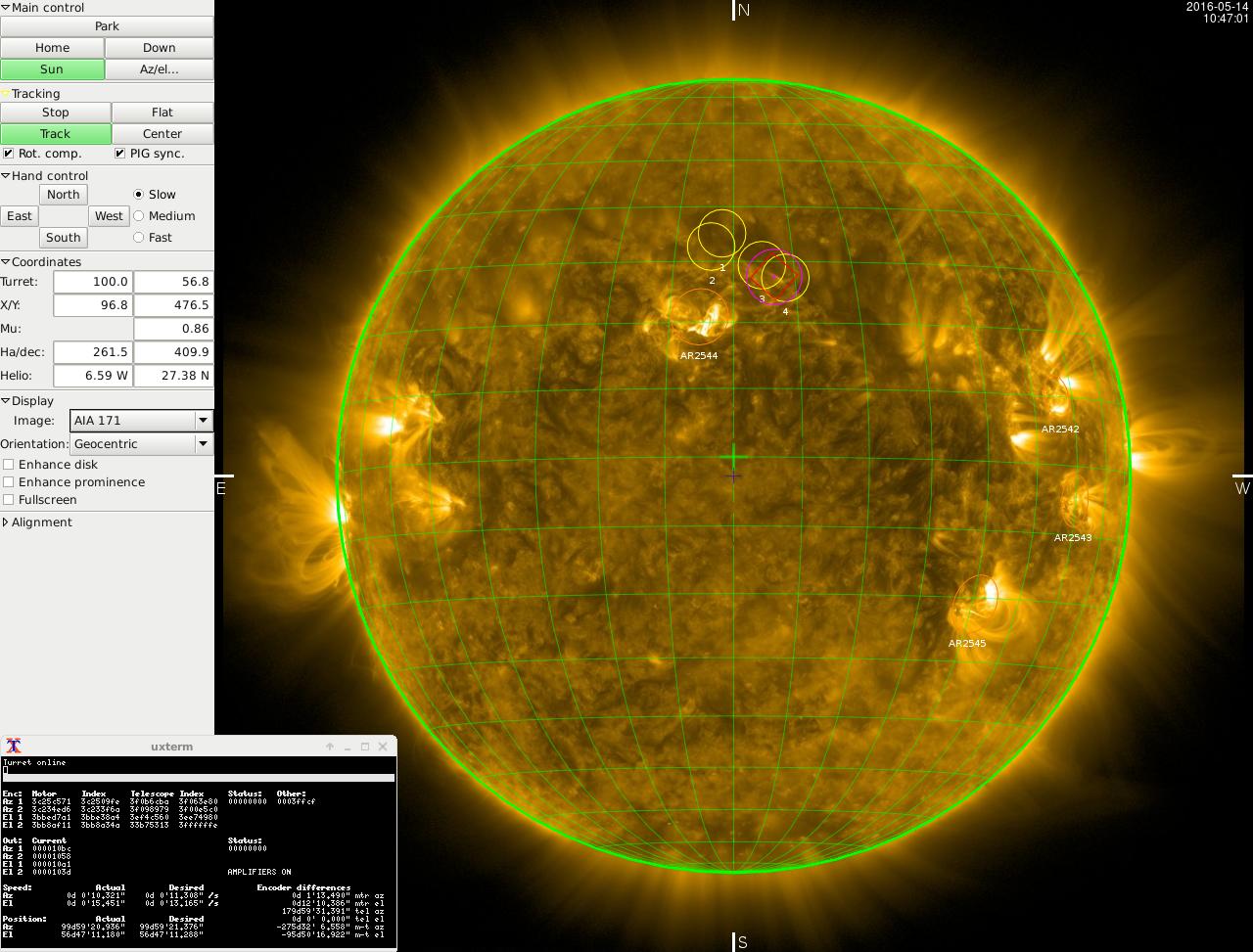The height and width of the screenshot is (952, 1253).
Task: Click the uxterm shade arrow icon
Action: [x=330, y=747]
